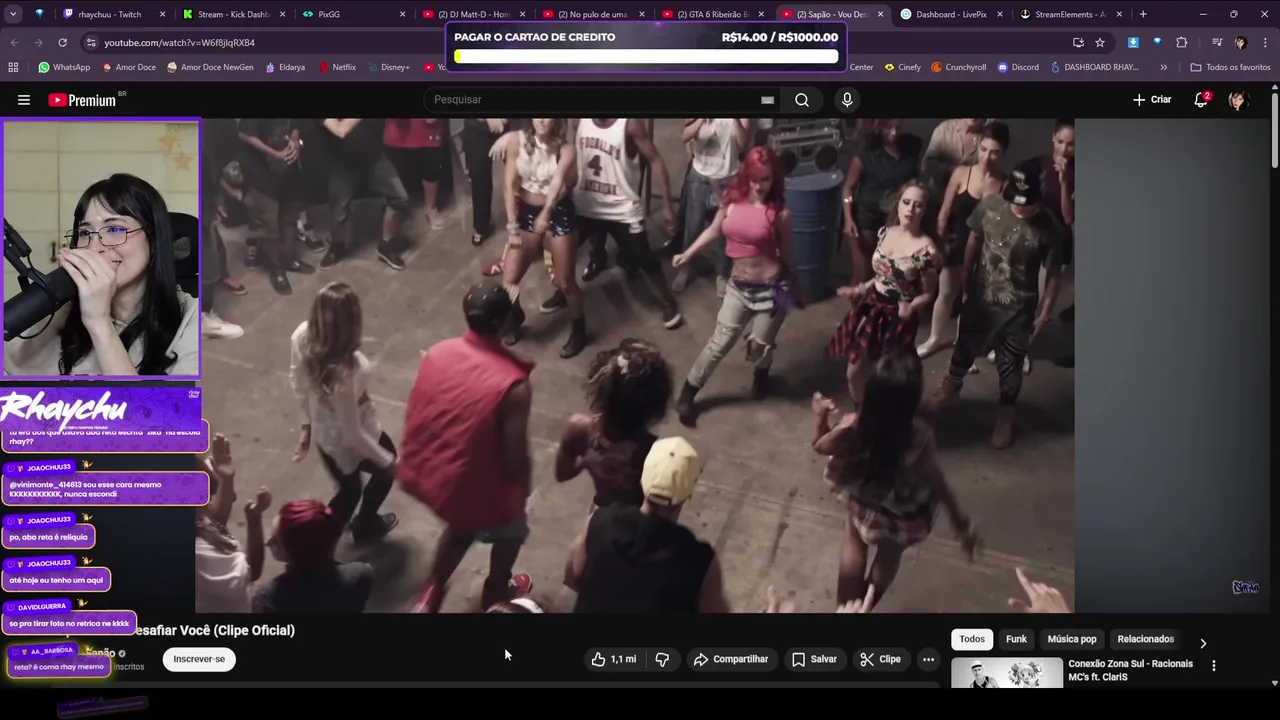Select the Funk filter chip
The image size is (1280, 720).
1016,639
